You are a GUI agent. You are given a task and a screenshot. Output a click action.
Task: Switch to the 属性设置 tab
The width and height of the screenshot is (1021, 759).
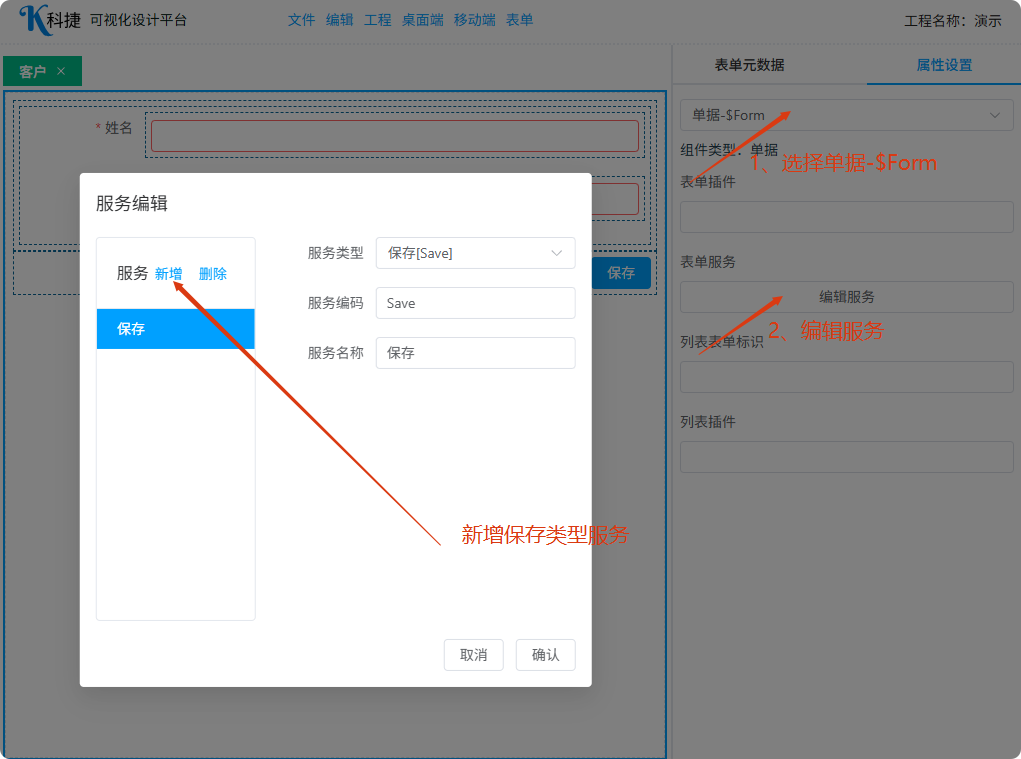[943, 65]
